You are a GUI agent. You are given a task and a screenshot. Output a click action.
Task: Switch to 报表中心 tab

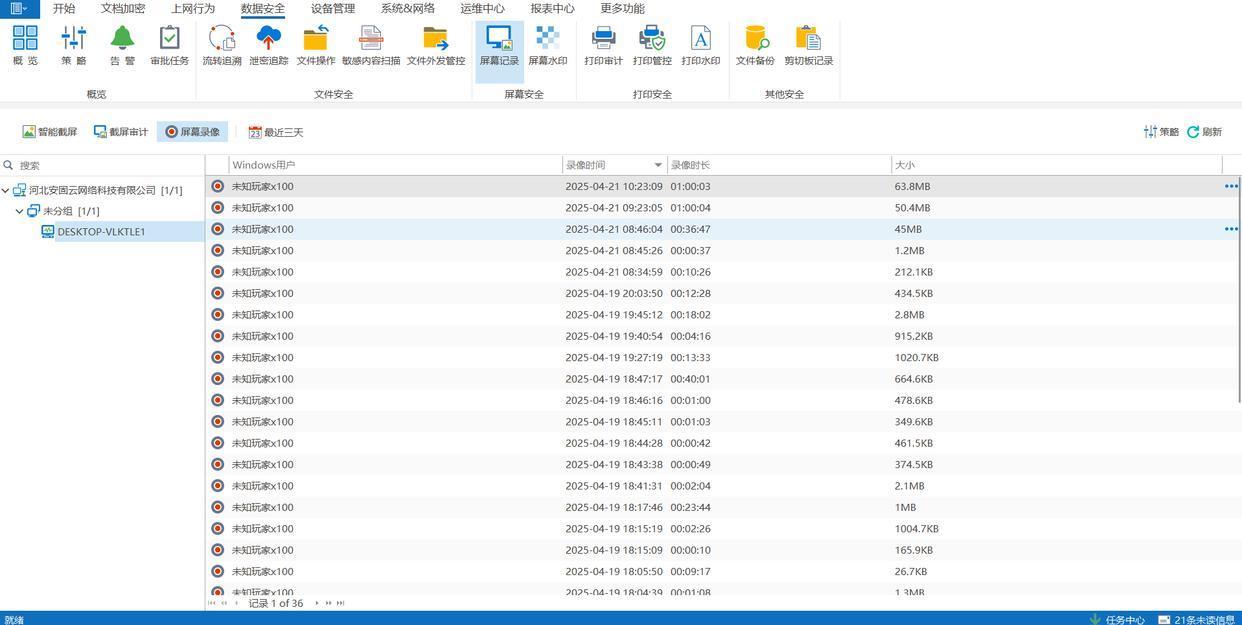(552, 8)
